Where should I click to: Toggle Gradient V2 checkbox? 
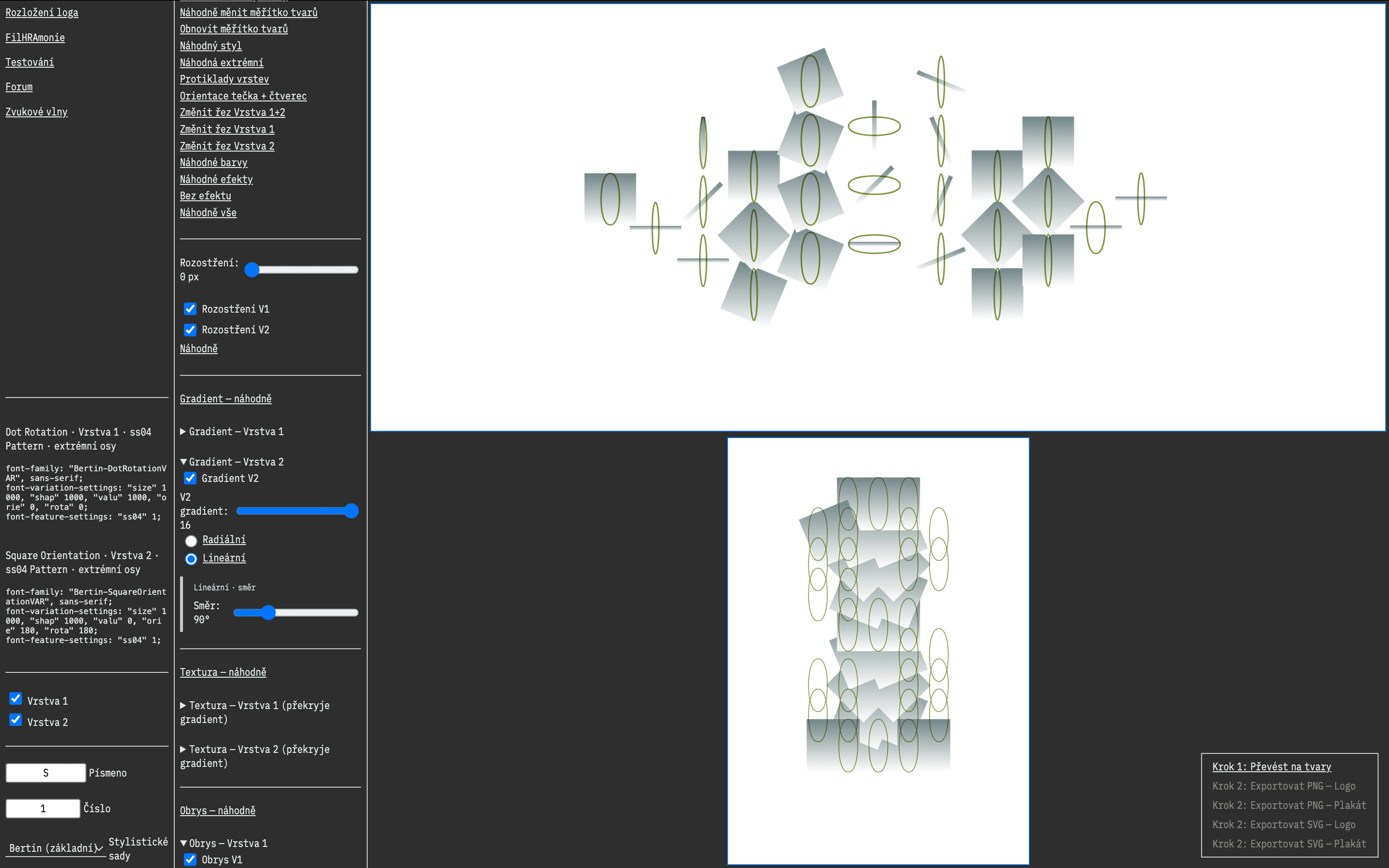(x=190, y=478)
